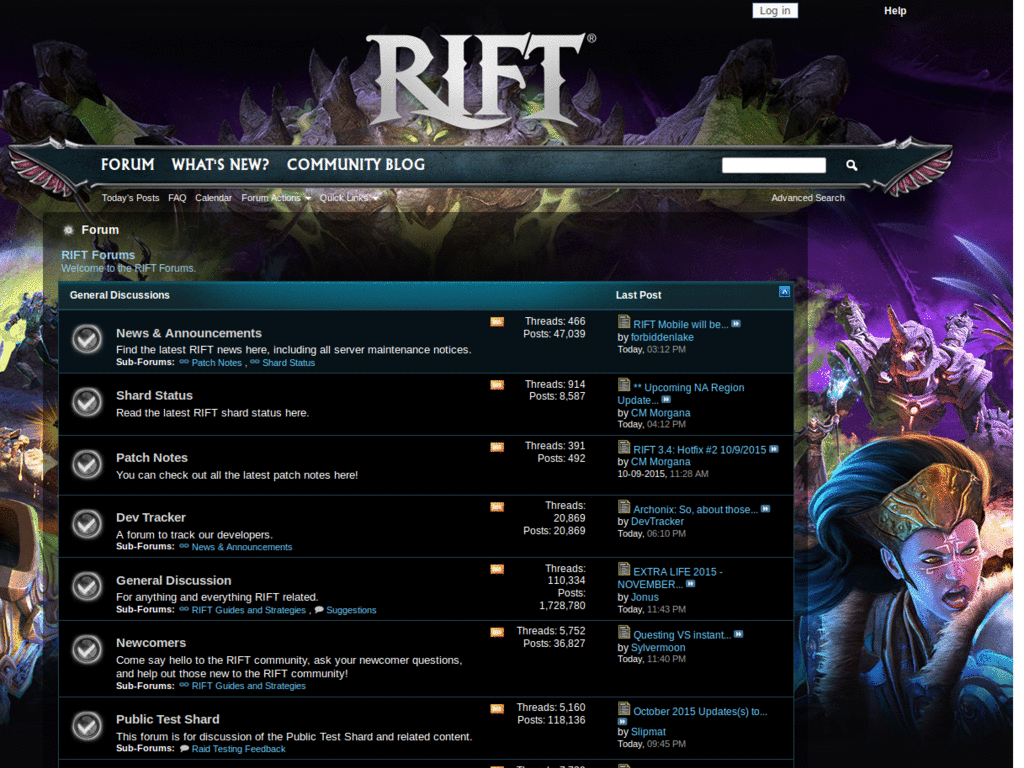Click Dev Tracker forum status icon
1024x768 pixels.
[x=87, y=524]
